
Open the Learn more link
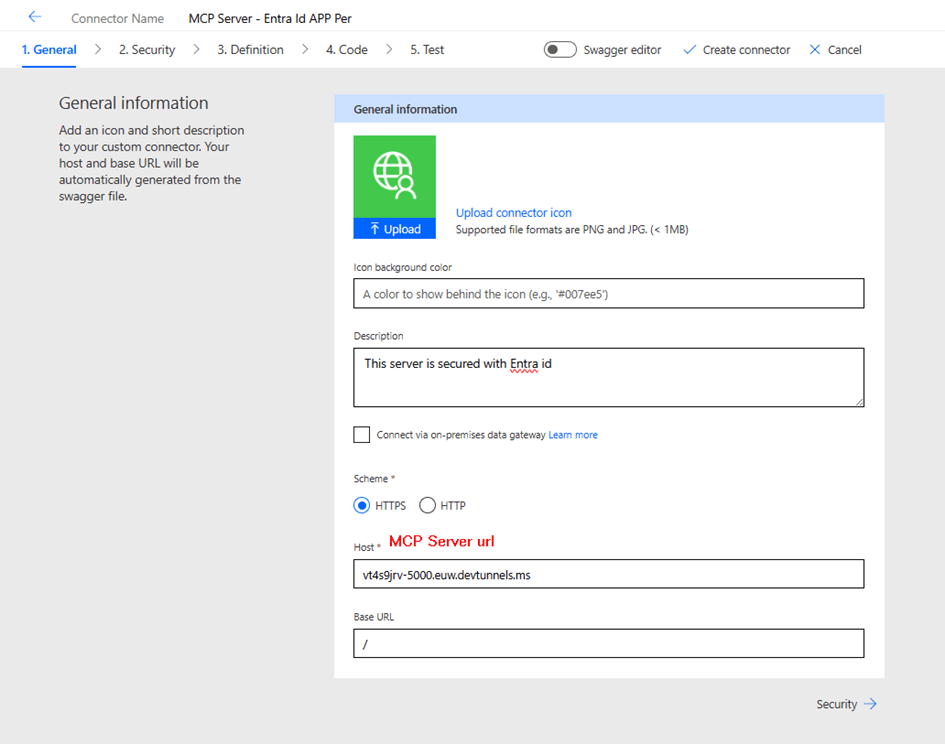[573, 435]
